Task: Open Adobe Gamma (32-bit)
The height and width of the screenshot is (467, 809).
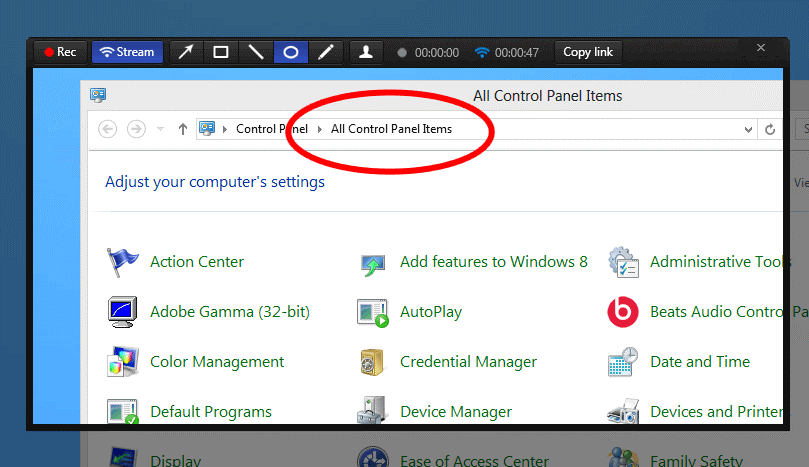Action: tap(230, 312)
